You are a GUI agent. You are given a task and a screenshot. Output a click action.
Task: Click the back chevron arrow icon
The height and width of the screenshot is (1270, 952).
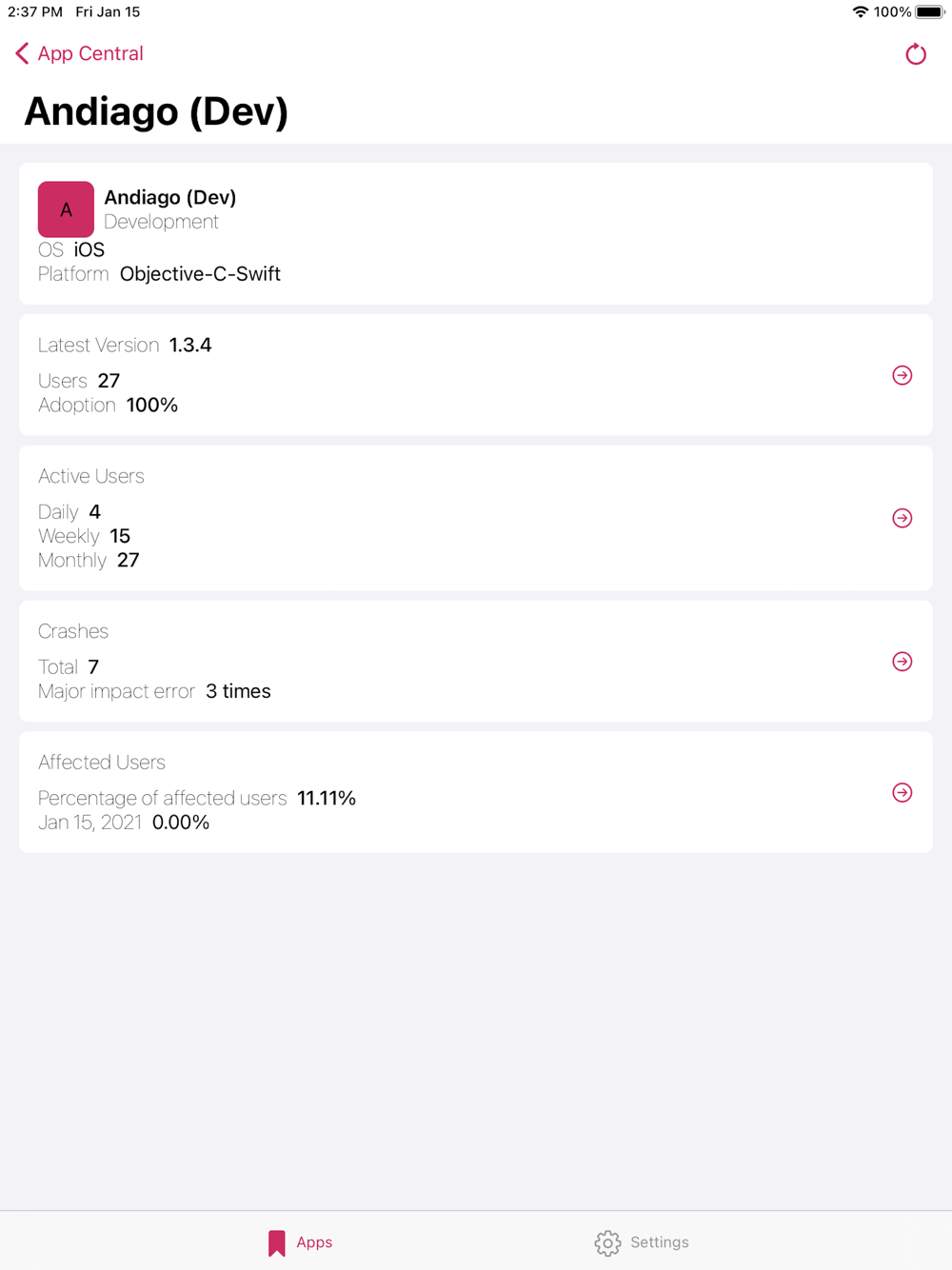[x=22, y=53]
